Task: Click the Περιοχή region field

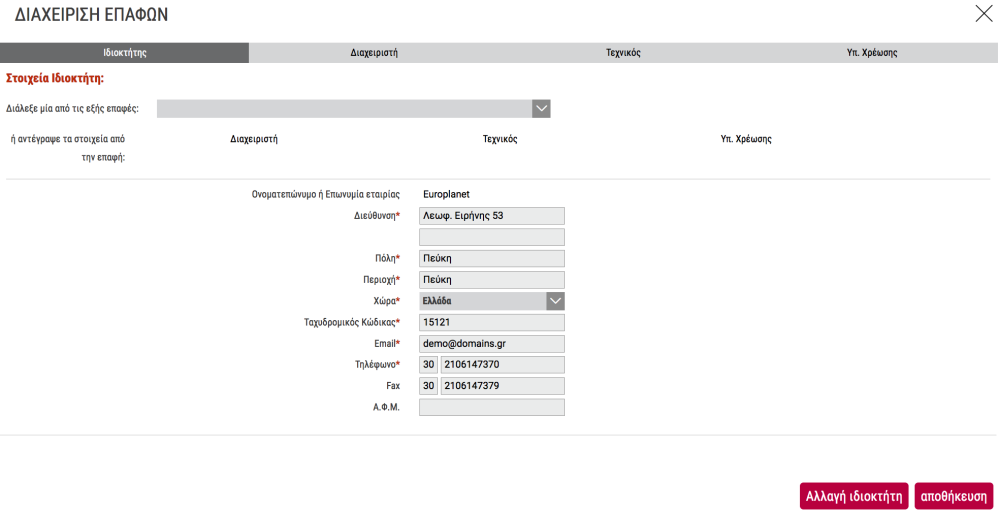Action: pos(492,280)
